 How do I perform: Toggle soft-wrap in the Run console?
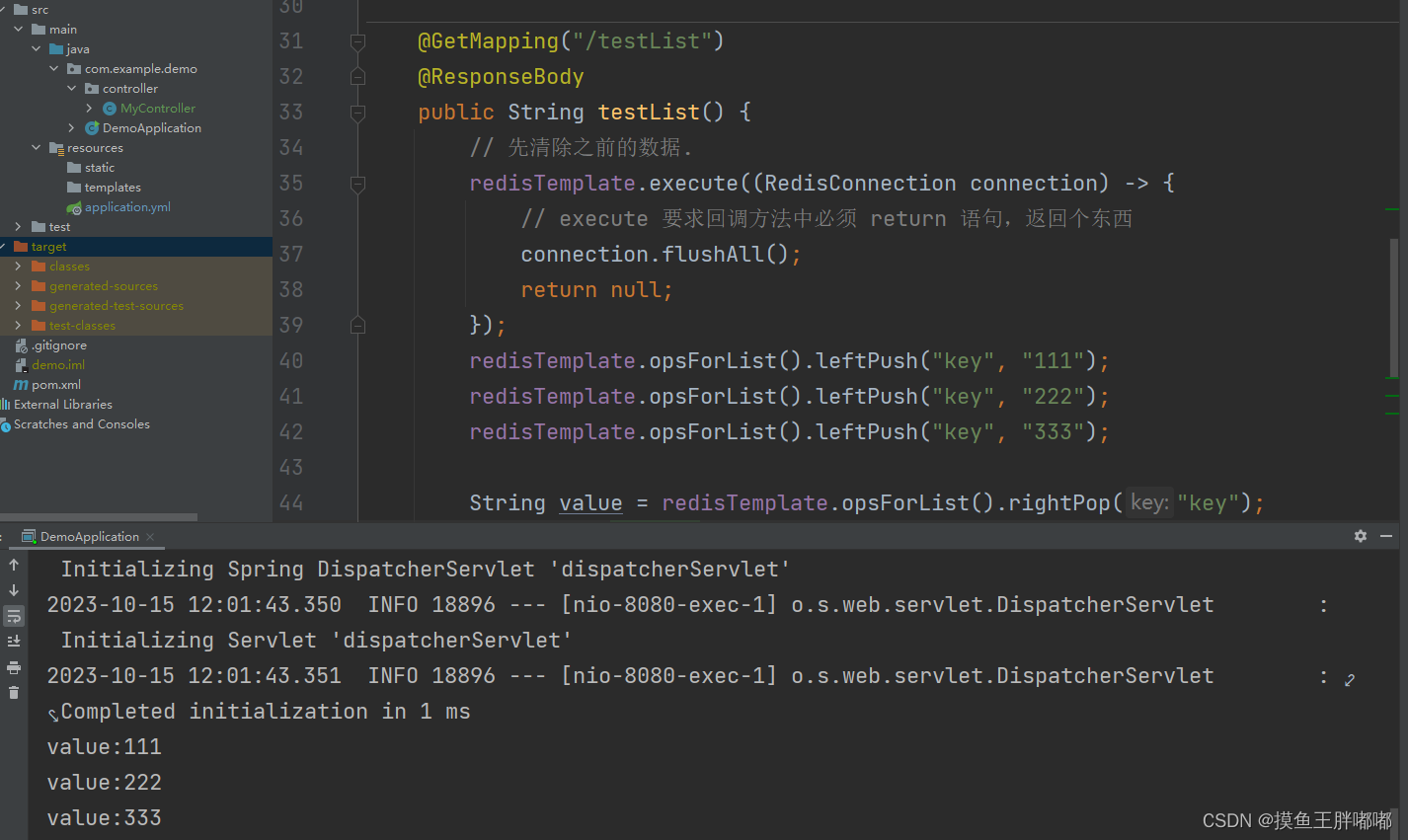click(14, 616)
